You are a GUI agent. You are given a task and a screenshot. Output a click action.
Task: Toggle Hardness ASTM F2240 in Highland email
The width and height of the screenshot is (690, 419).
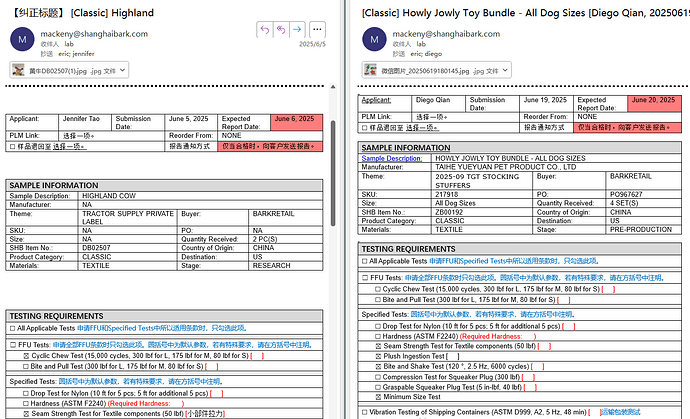pos(26,404)
